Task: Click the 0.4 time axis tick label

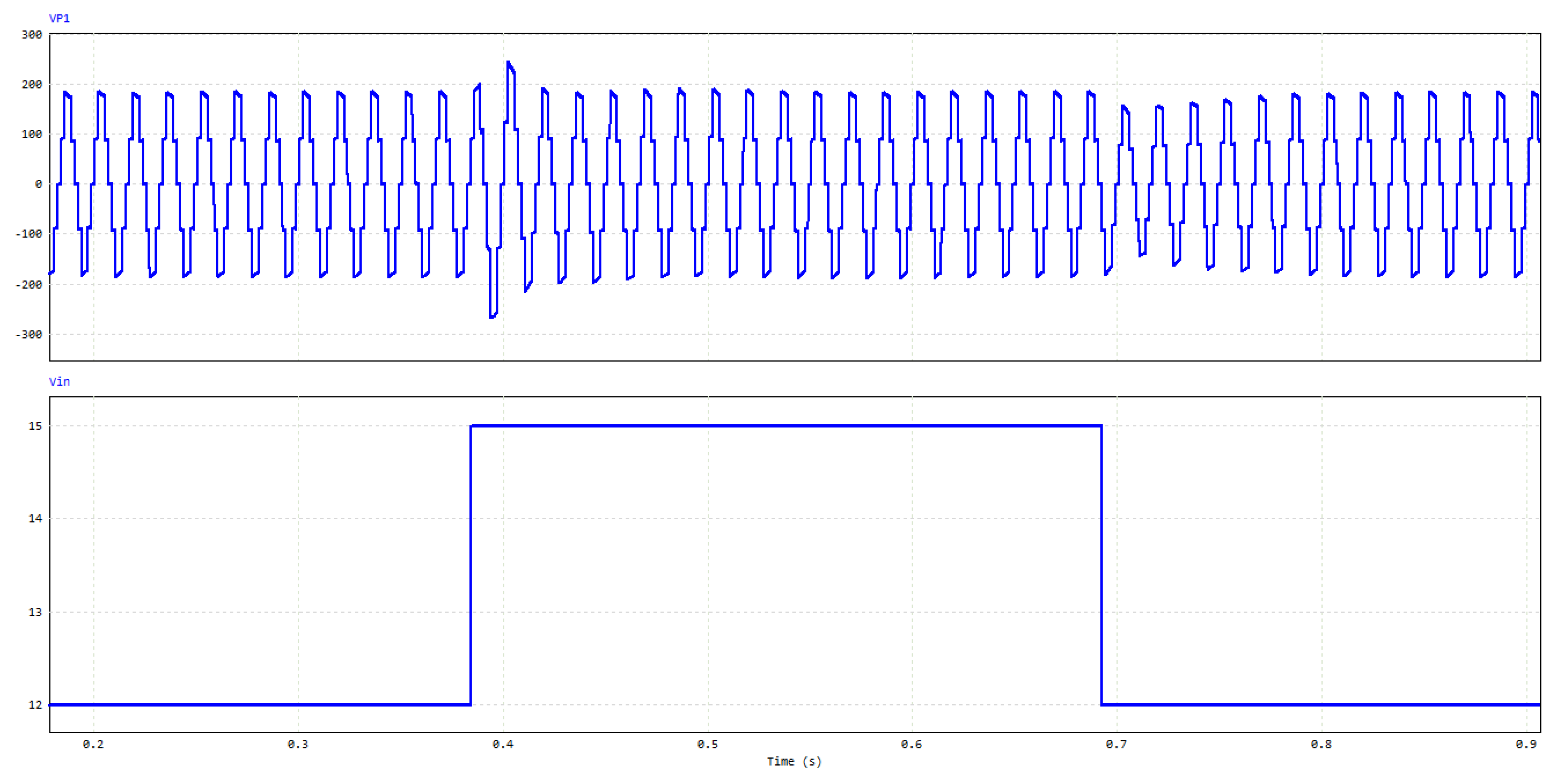Action: (503, 744)
